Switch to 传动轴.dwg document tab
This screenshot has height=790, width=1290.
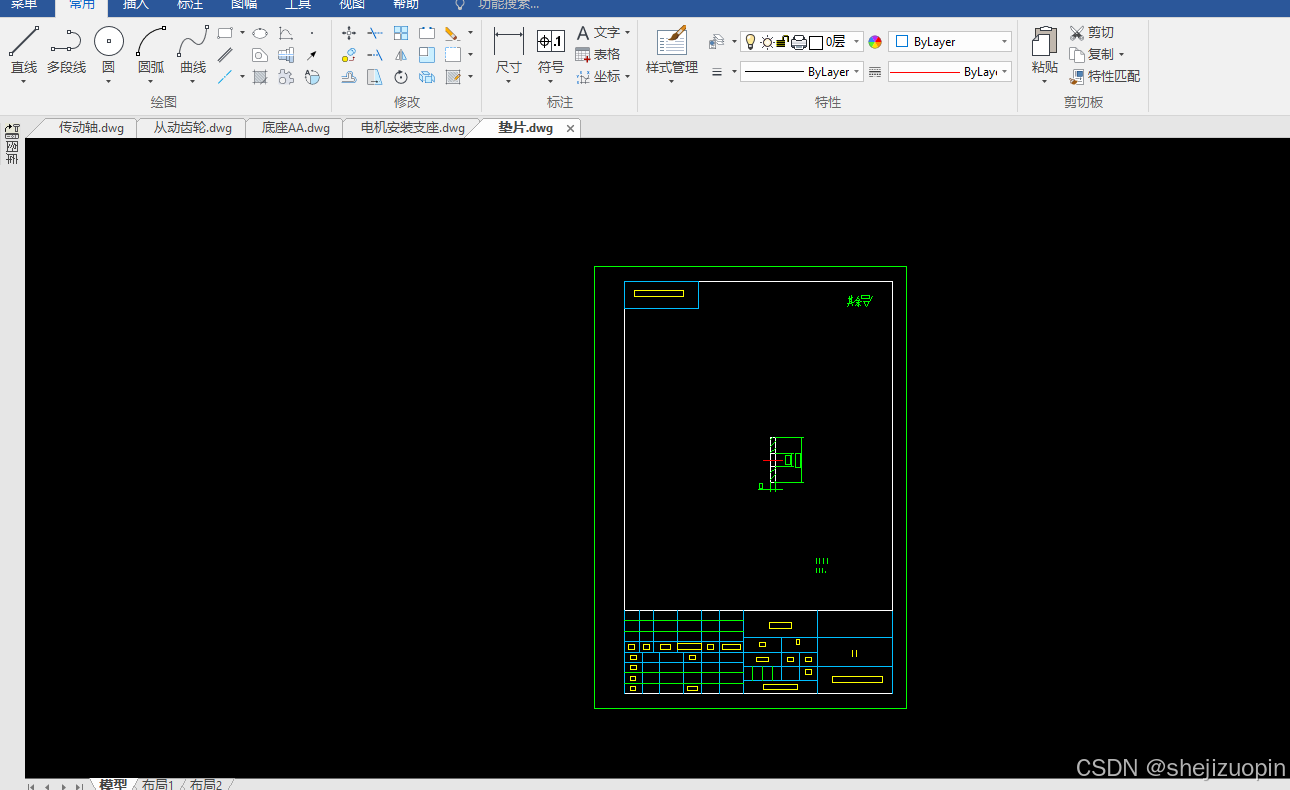90,128
